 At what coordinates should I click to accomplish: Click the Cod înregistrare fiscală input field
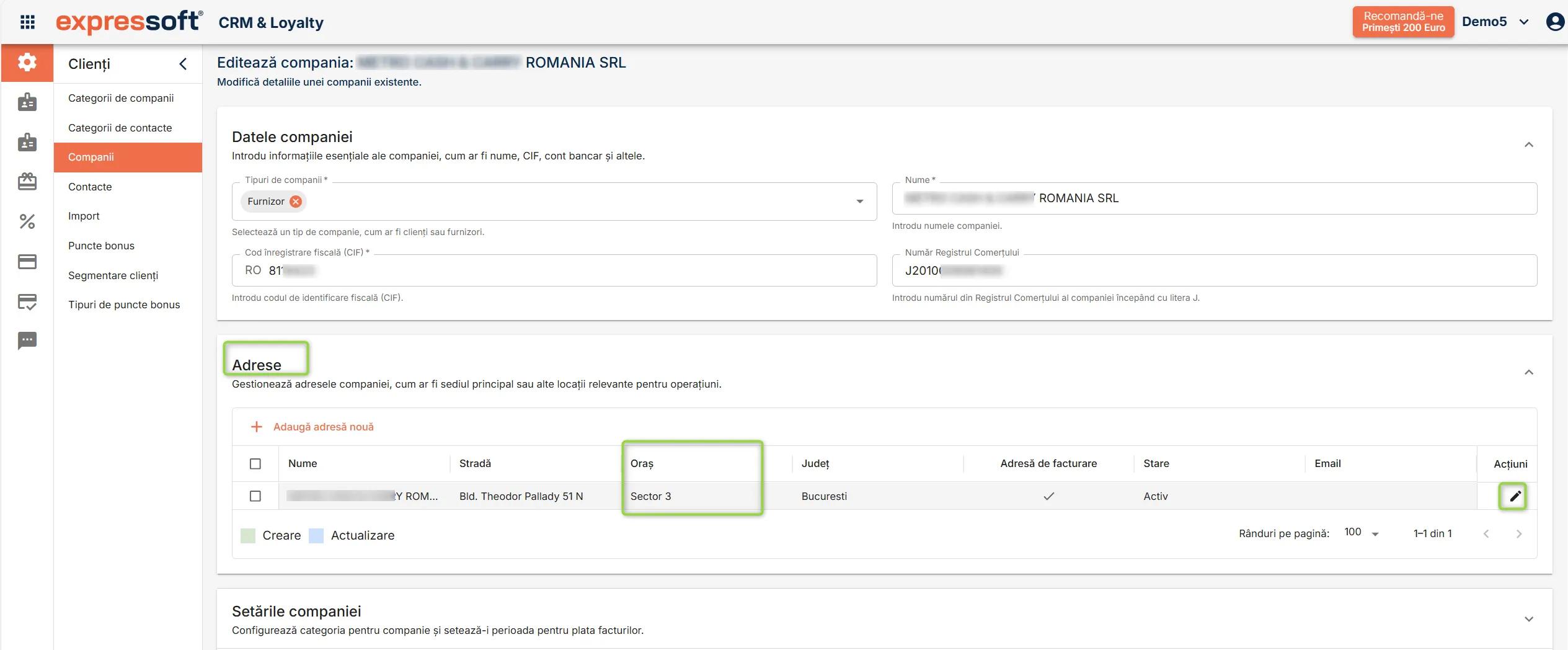(x=554, y=270)
